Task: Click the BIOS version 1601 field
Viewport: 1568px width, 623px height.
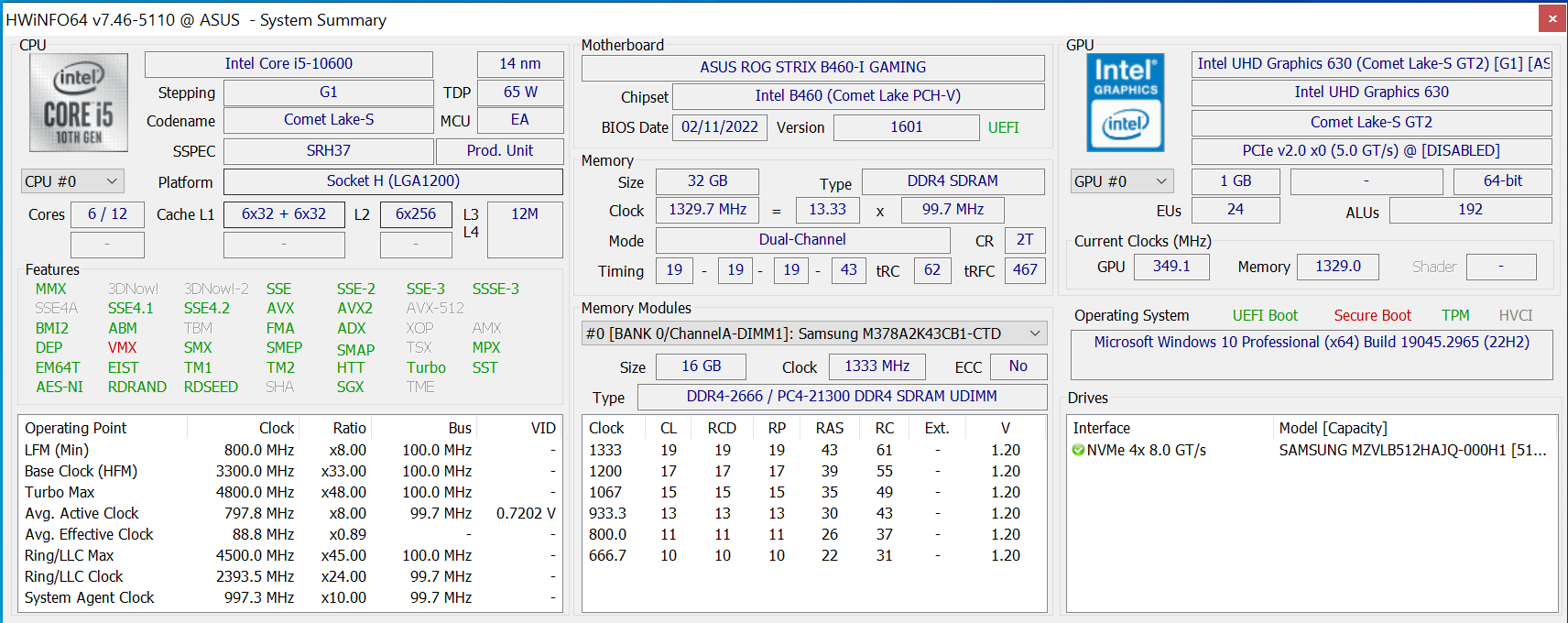Action: (x=907, y=127)
